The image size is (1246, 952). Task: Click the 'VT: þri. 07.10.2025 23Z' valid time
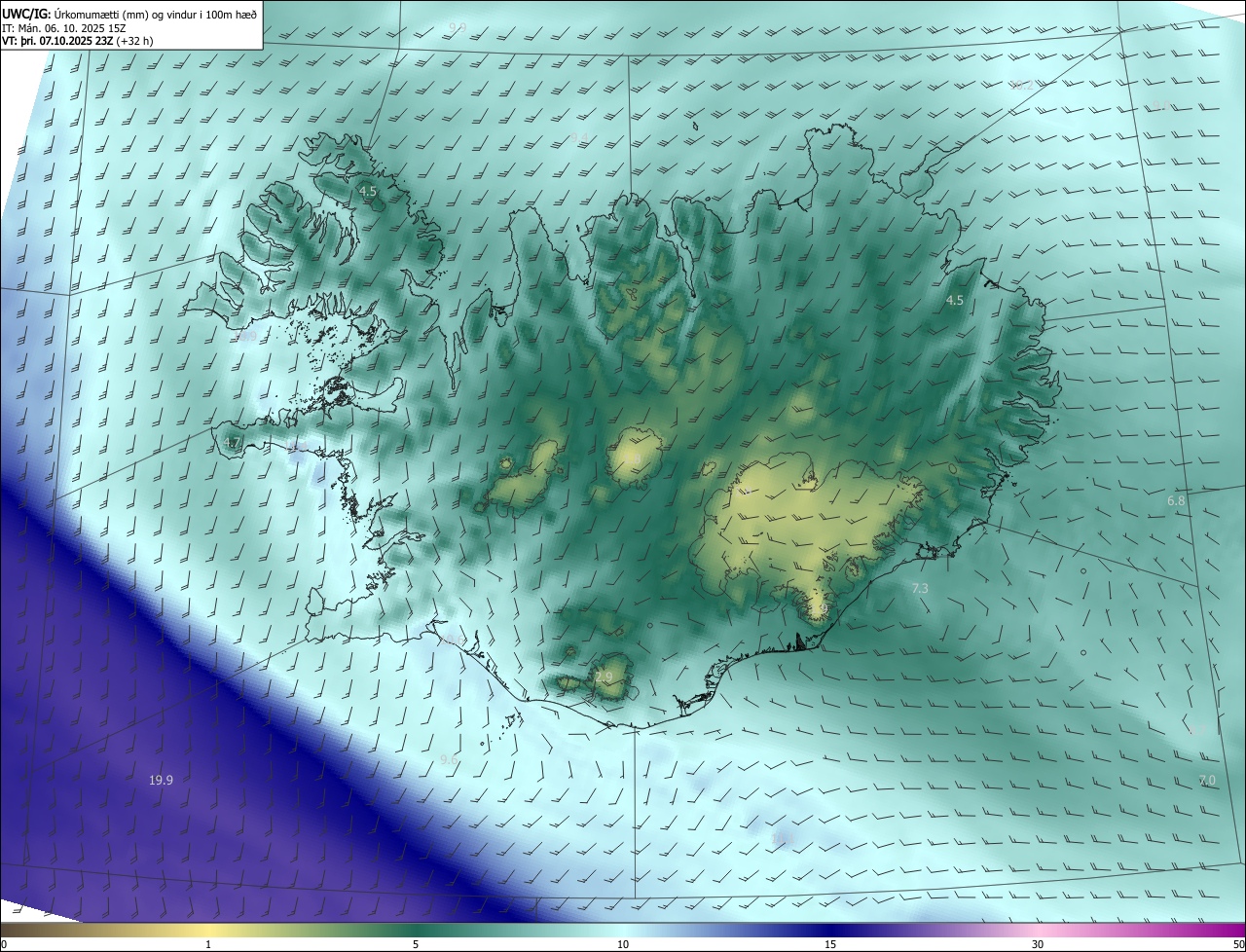pos(57,42)
